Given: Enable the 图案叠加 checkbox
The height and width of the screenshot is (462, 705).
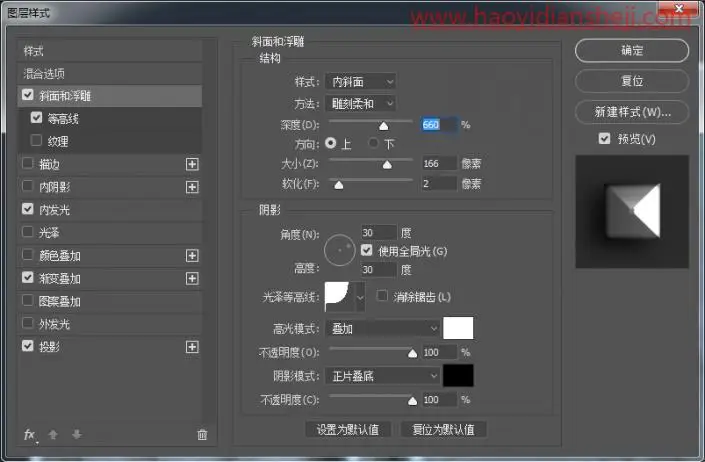Looking at the screenshot, I should pyautogui.click(x=27, y=300).
